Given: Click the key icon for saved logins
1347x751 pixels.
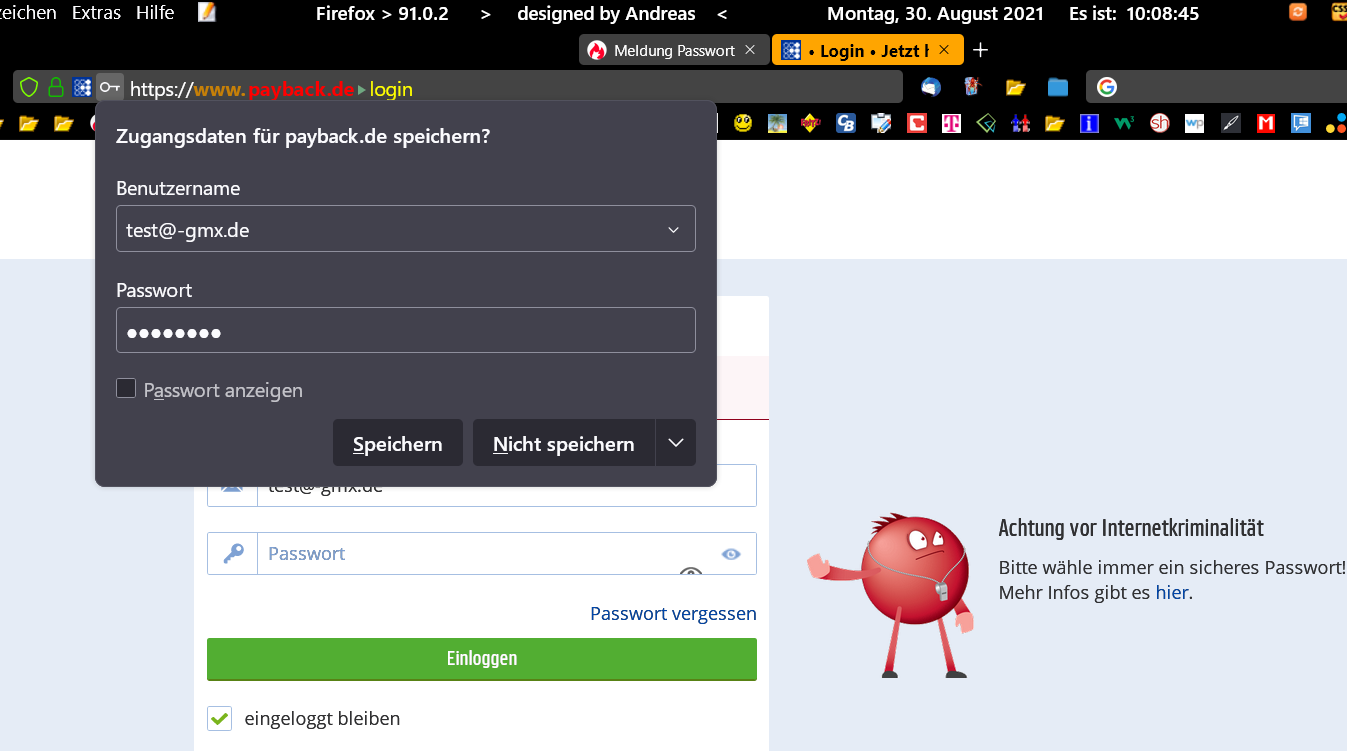Looking at the screenshot, I should click(109, 88).
